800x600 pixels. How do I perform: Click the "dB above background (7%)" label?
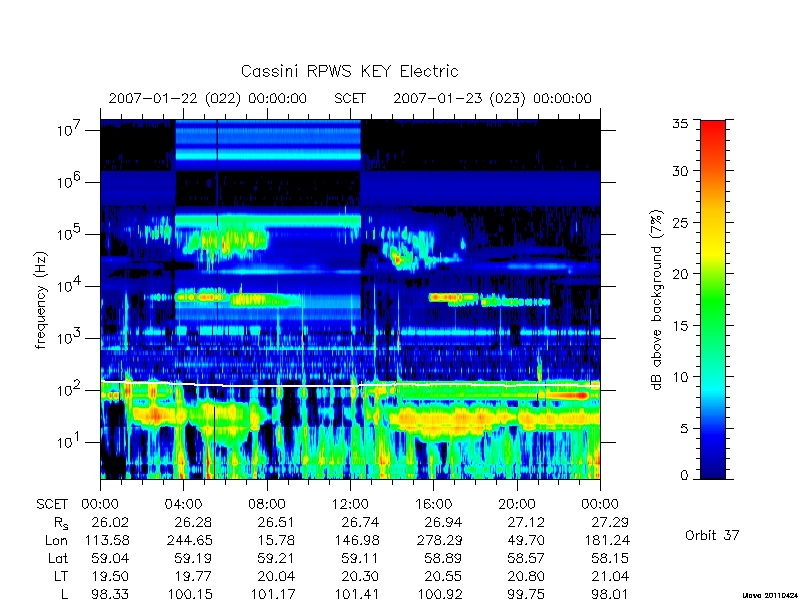[x=656, y=300]
